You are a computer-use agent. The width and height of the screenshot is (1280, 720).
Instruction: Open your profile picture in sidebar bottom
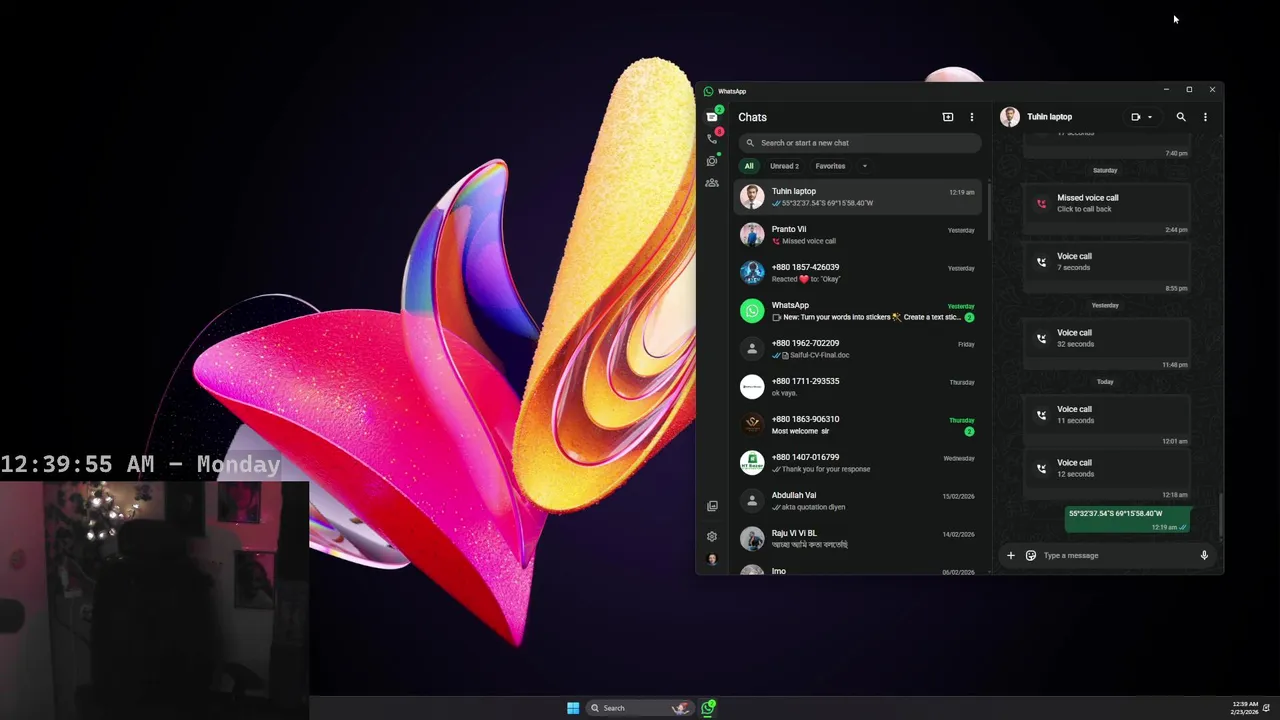pyautogui.click(x=712, y=559)
